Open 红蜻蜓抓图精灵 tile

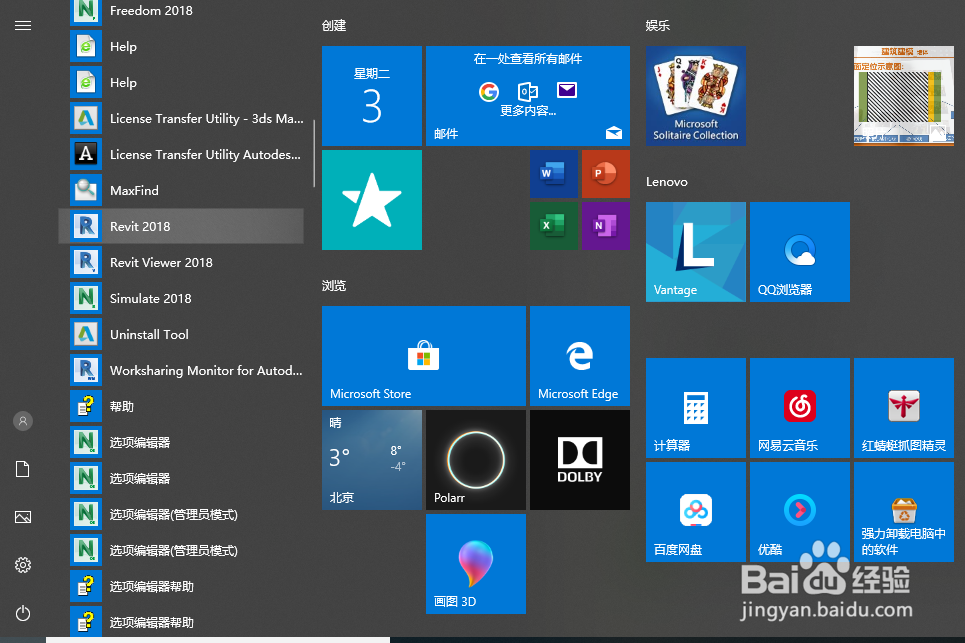[904, 408]
